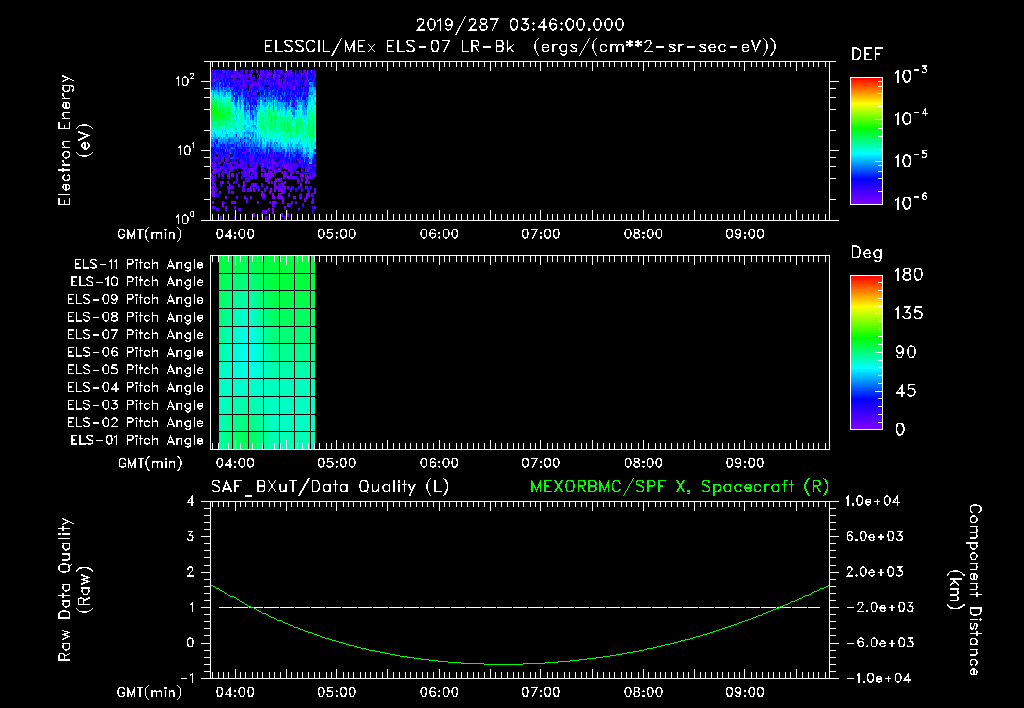Click the white dashed data quality line
1024x708 pixels.
[519, 607]
